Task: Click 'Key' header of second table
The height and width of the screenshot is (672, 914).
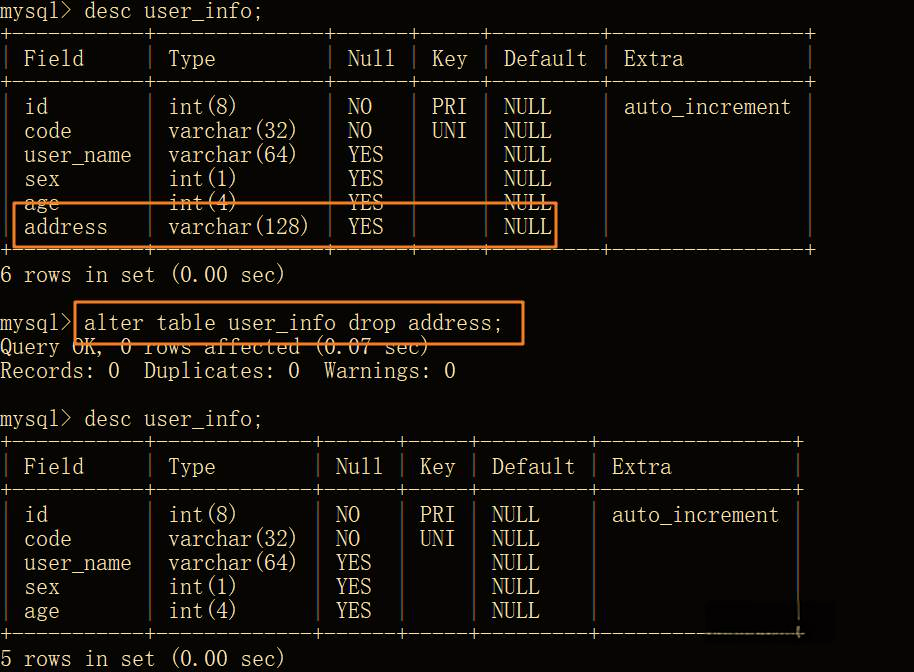Action: (437, 467)
